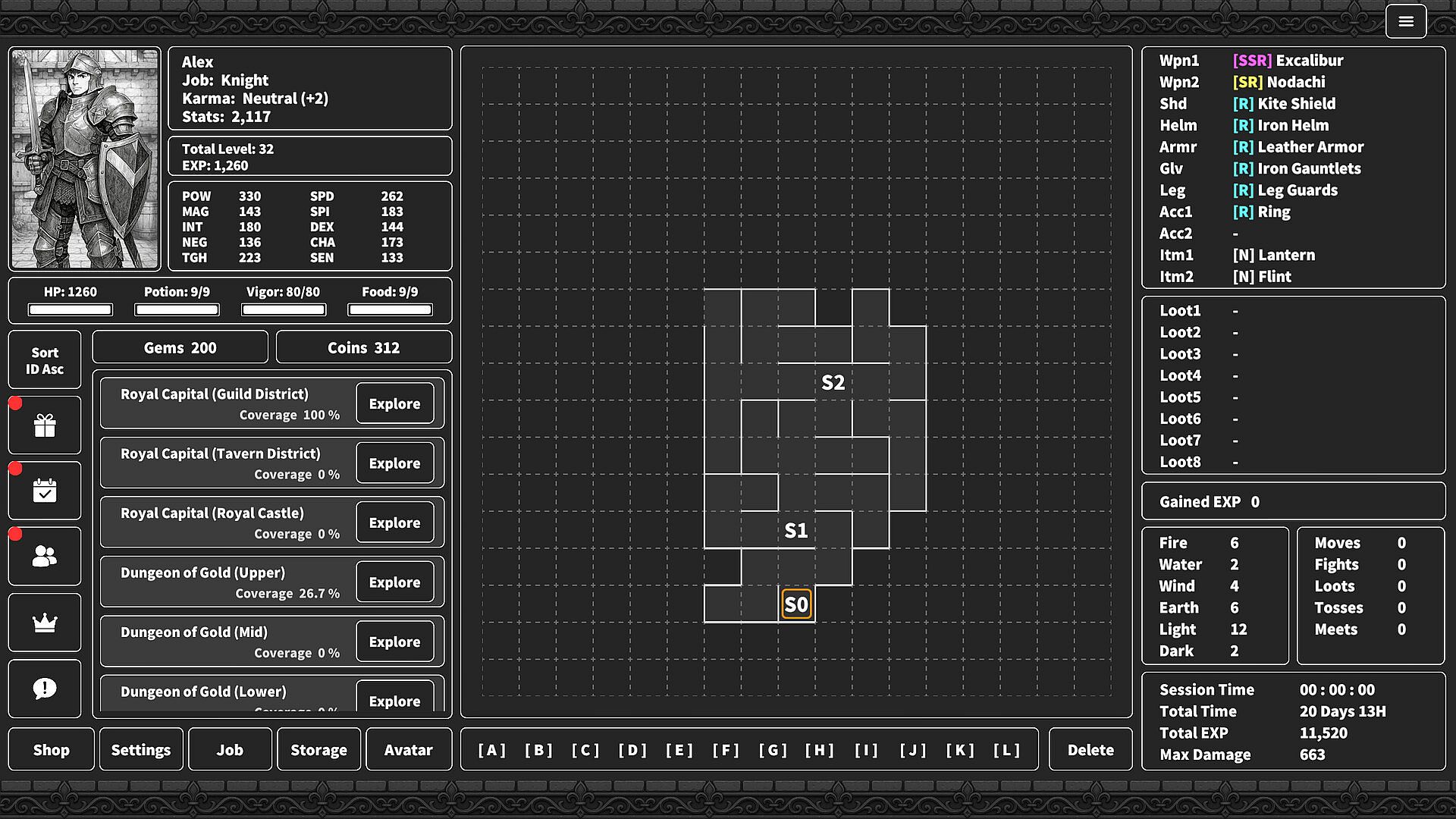Viewport: 1456px width, 819px height.
Task: Select the S2 marker on map
Action: click(833, 383)
